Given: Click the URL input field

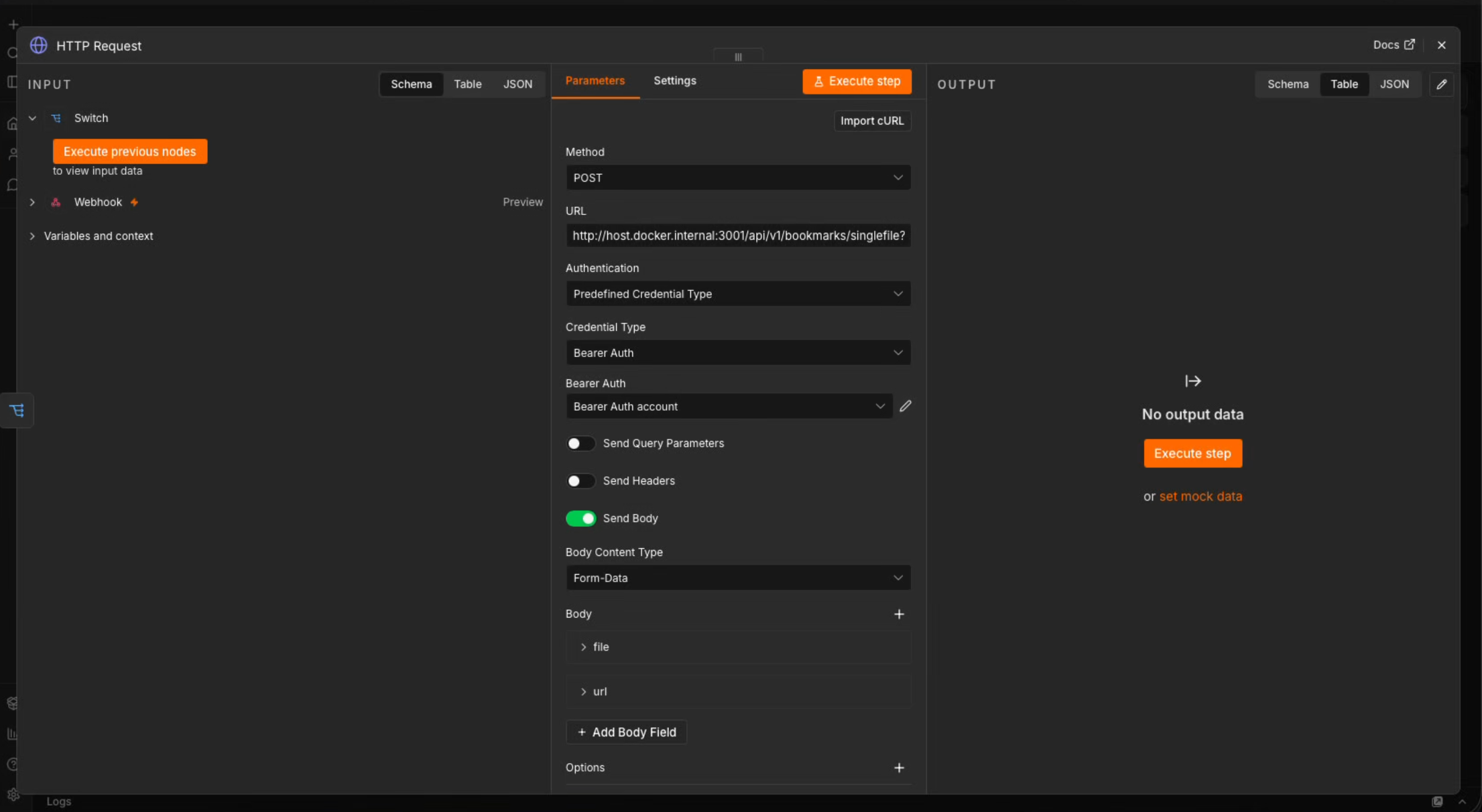Looking at the screenshot, I should click(x=738, y=236).
